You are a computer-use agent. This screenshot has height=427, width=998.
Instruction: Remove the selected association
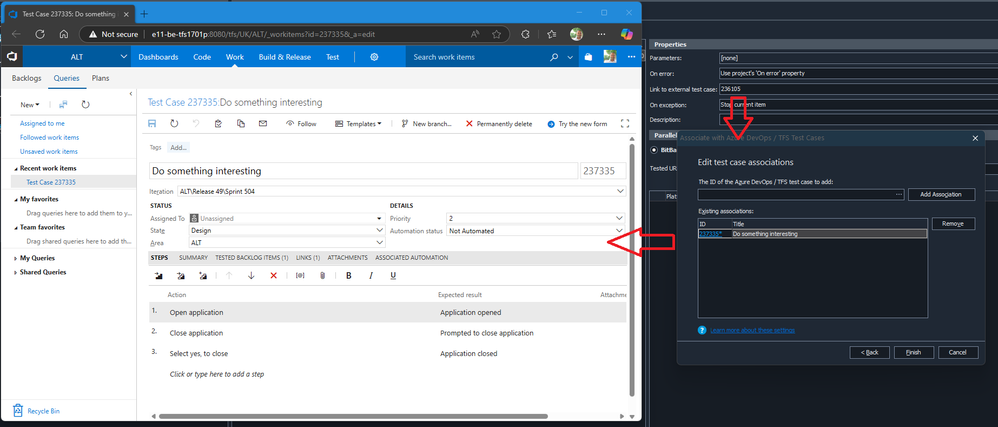pyautogui.click(x=953, y=223)
